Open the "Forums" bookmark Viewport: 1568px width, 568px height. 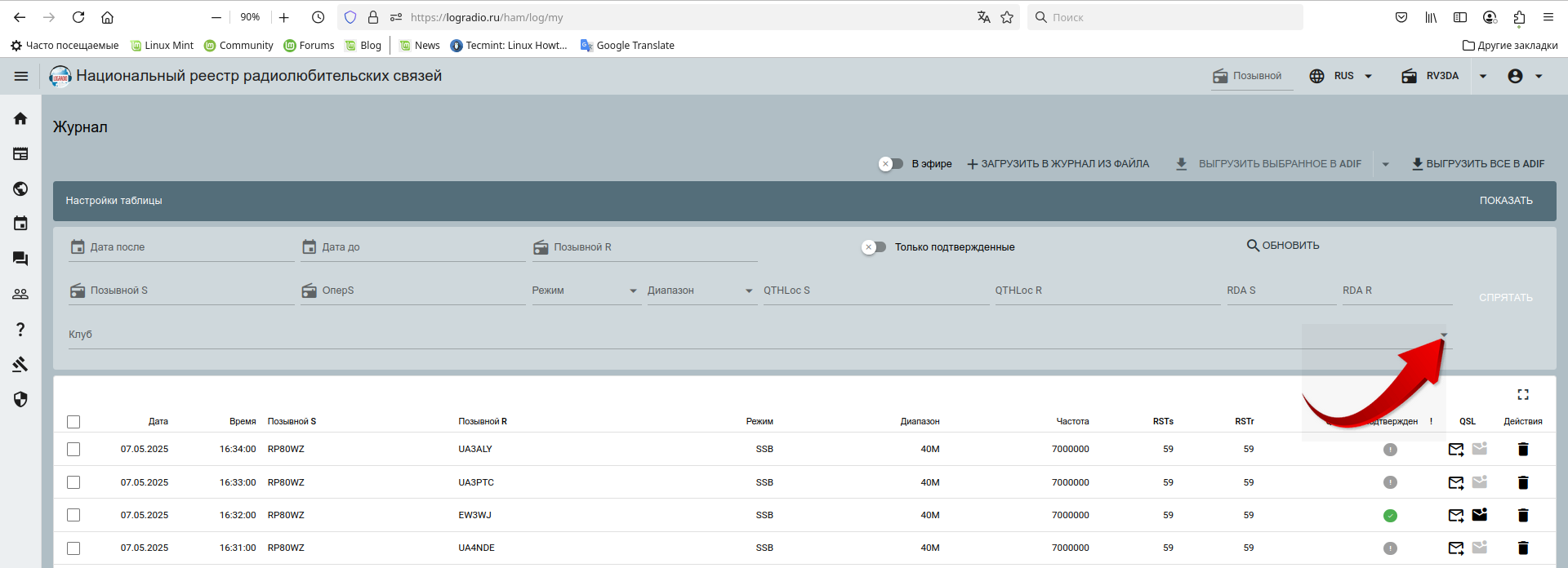309,46
